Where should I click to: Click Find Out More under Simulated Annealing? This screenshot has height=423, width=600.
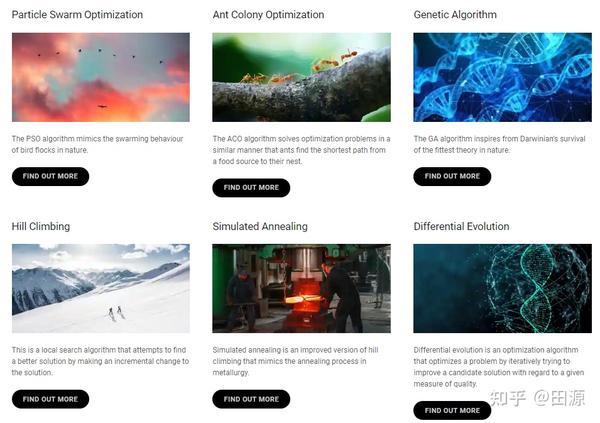tap(251, 399)
